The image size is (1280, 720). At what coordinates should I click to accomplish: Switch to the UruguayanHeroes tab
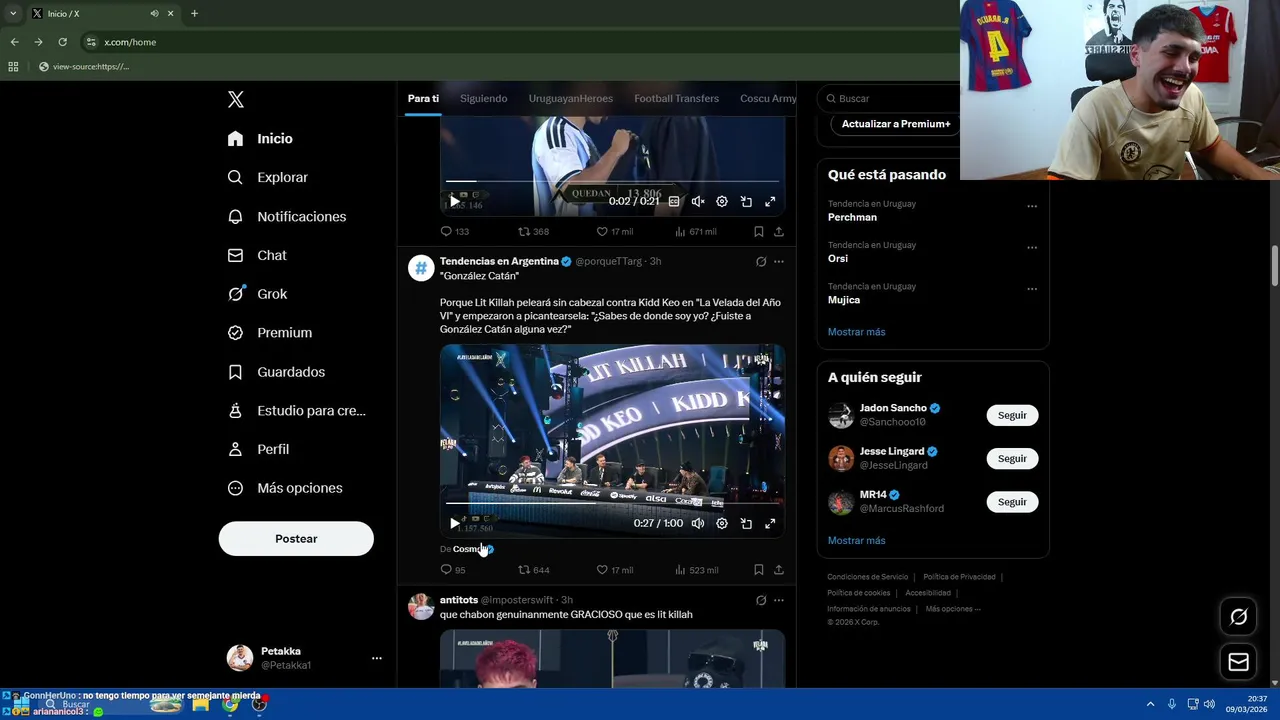click(571, 98)
